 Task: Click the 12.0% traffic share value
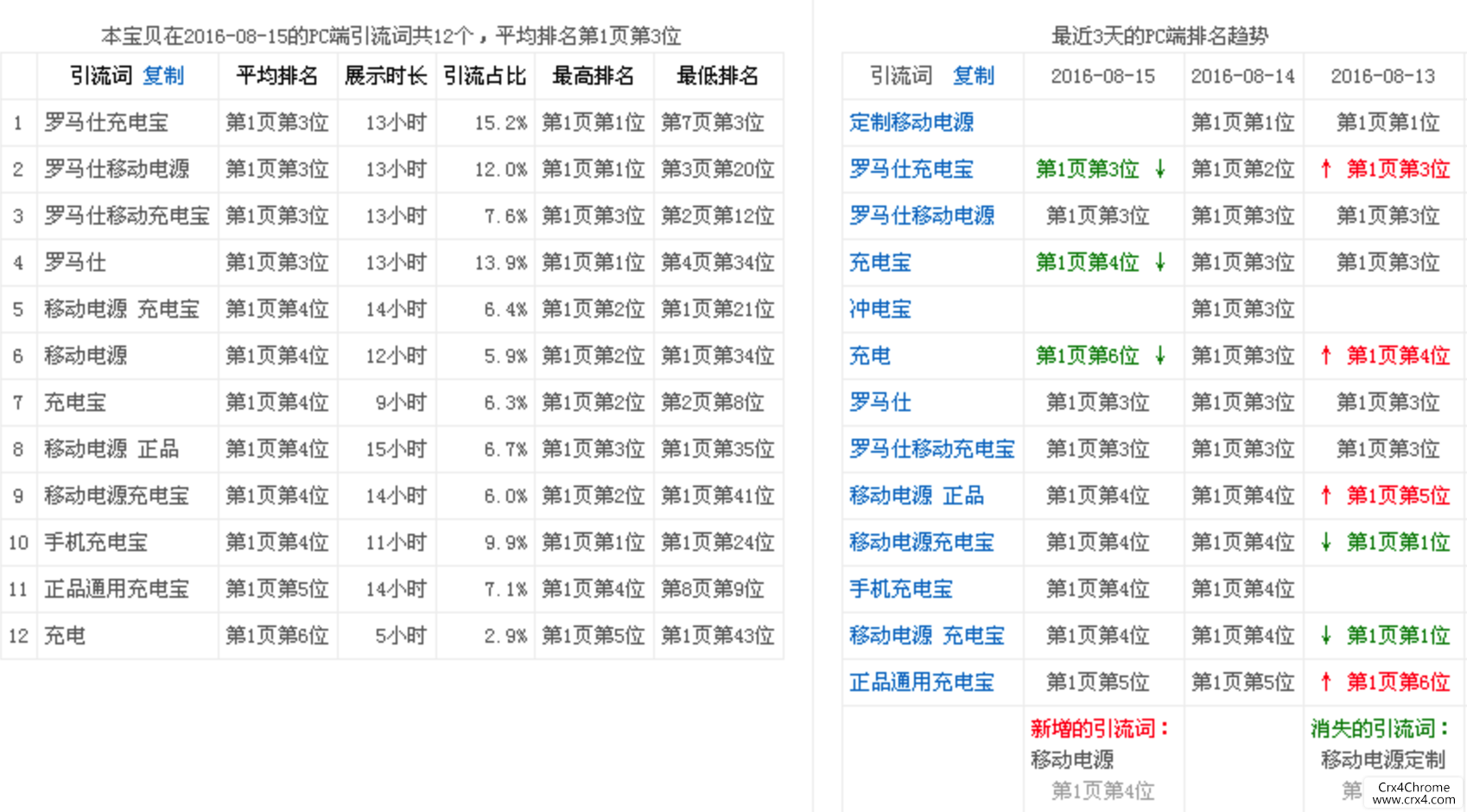tap(500, 169)
